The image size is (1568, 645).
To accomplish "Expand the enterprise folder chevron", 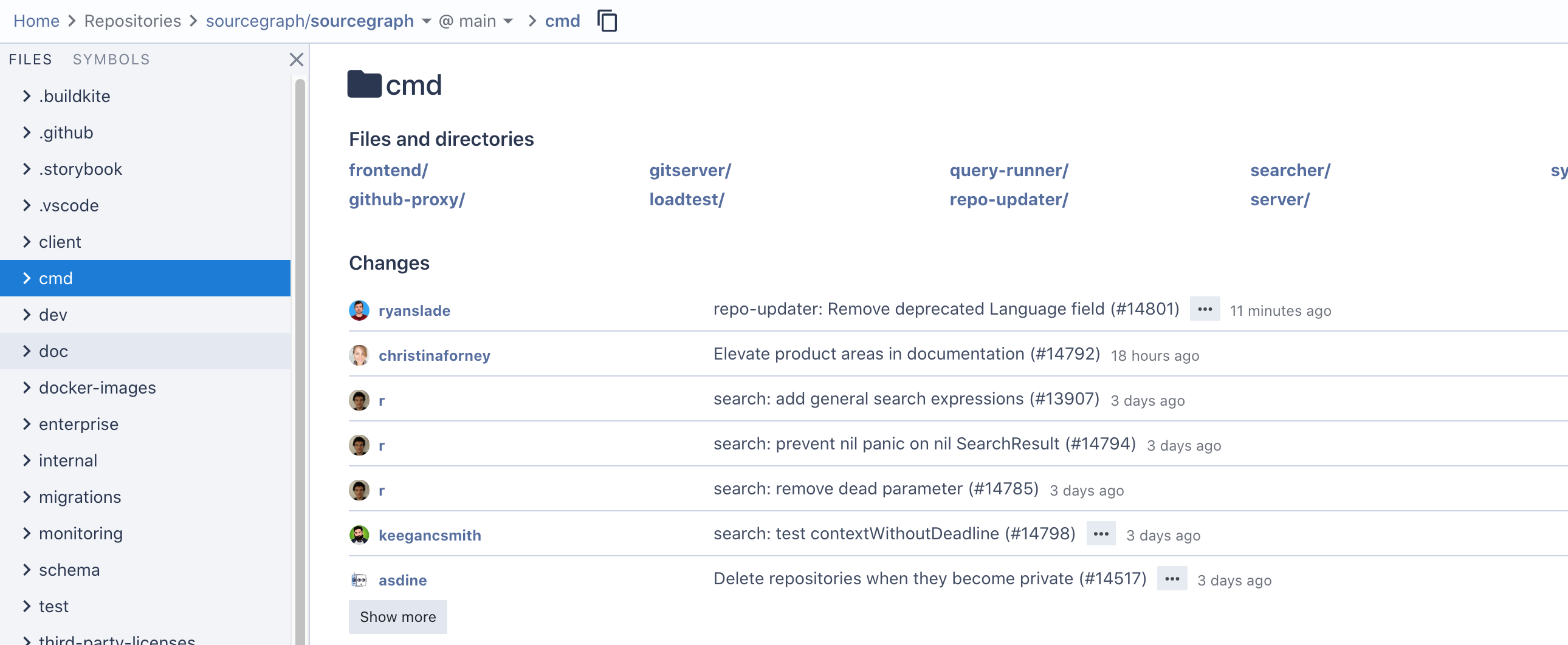I will pyautogui.click(x=26, y=425).
